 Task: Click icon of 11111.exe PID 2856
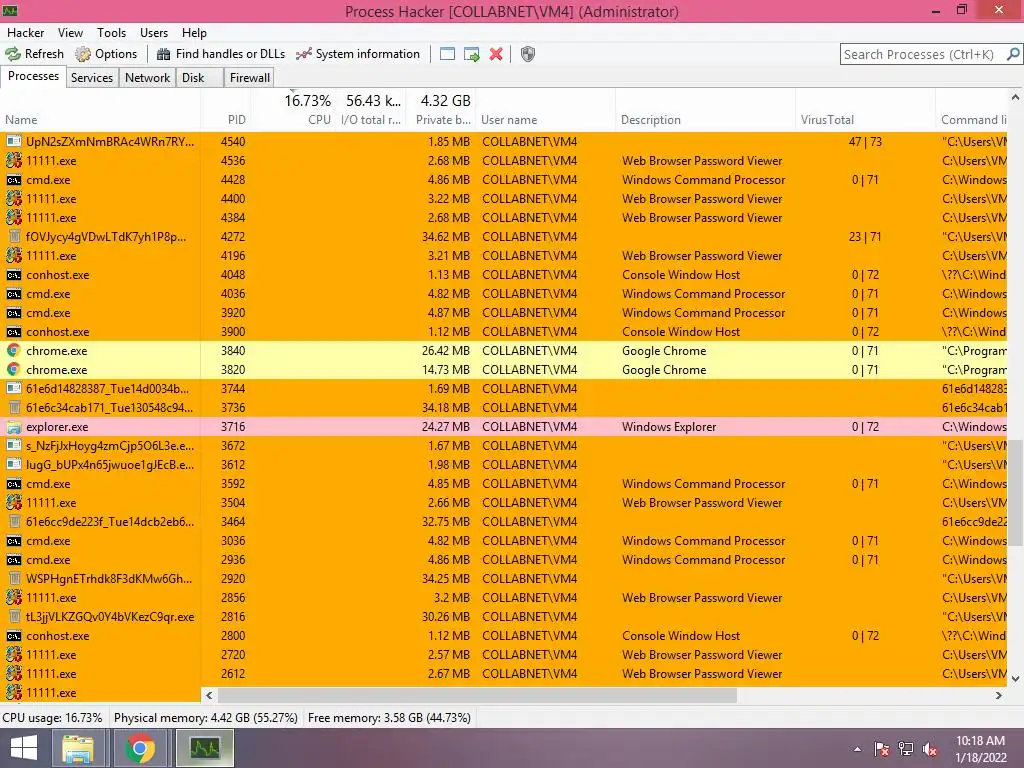tap(14, 598)
